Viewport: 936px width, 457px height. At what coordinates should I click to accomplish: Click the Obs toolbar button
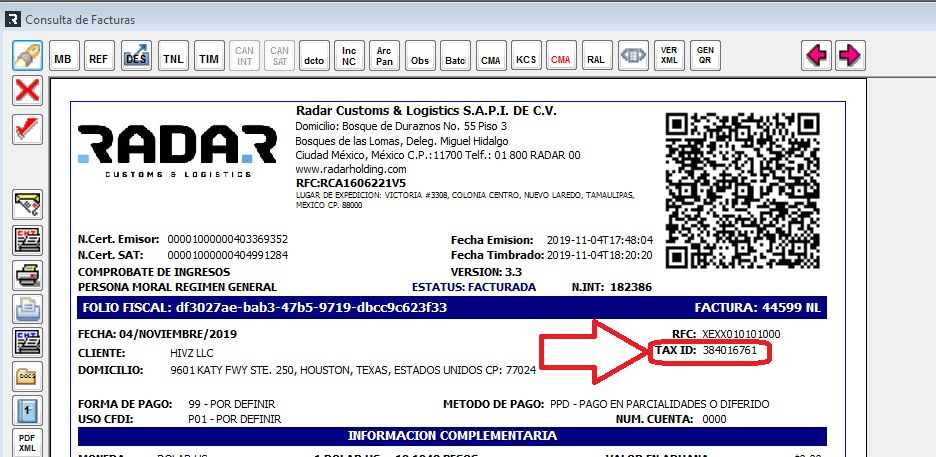(x=420, y=55)
